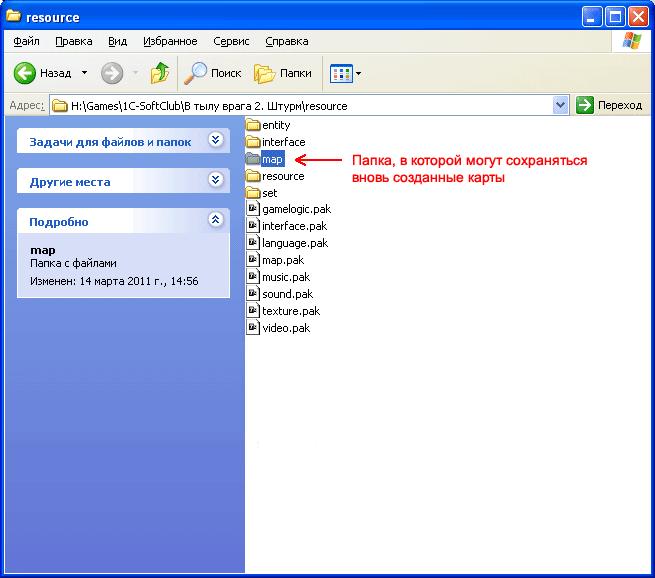Select the music.pak file icon

pos(253,276)
